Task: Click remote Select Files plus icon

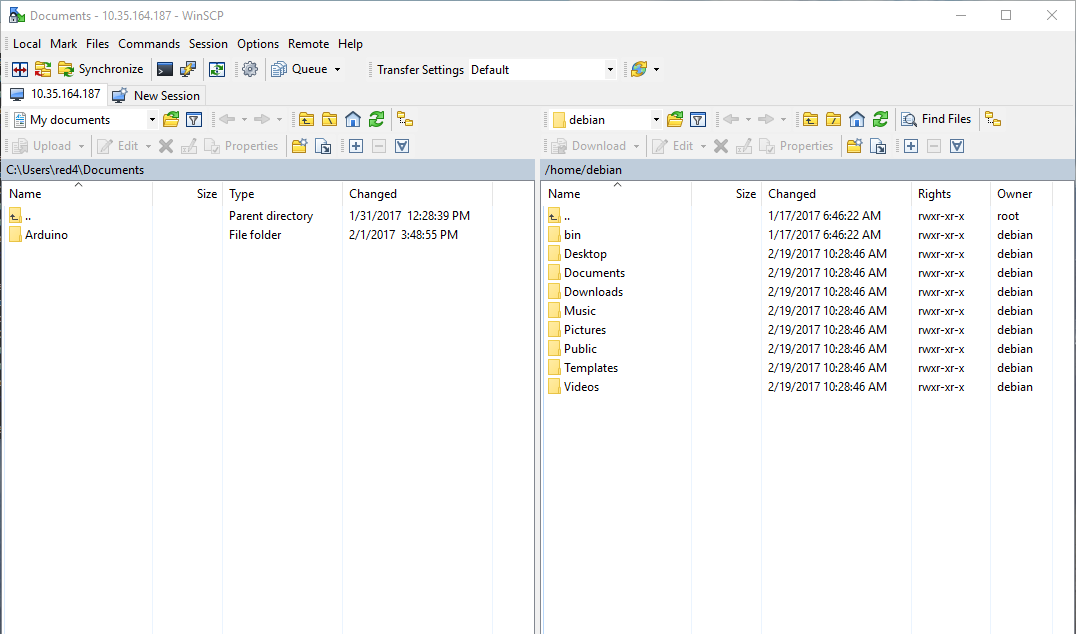Action: click(911, 146)
